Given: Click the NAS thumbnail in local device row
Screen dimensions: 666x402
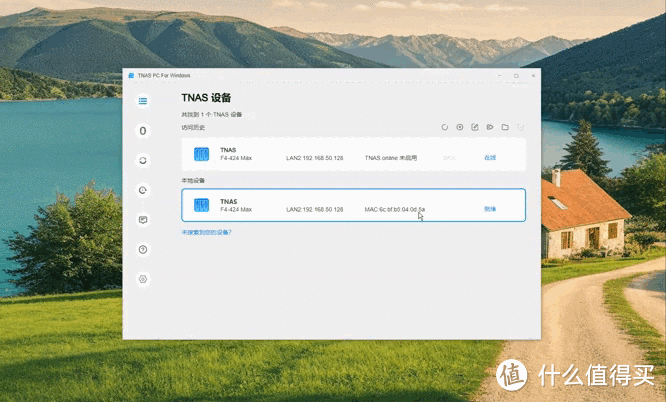Looking at the screenshot, I should coord(203,205).
